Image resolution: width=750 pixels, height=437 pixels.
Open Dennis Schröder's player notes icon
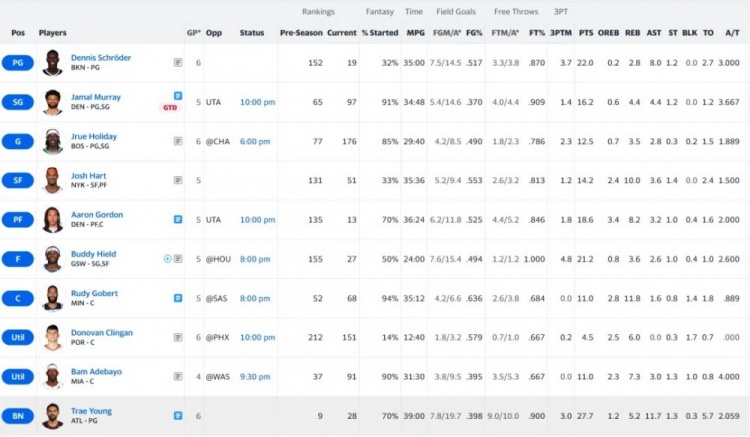point(178,62)
